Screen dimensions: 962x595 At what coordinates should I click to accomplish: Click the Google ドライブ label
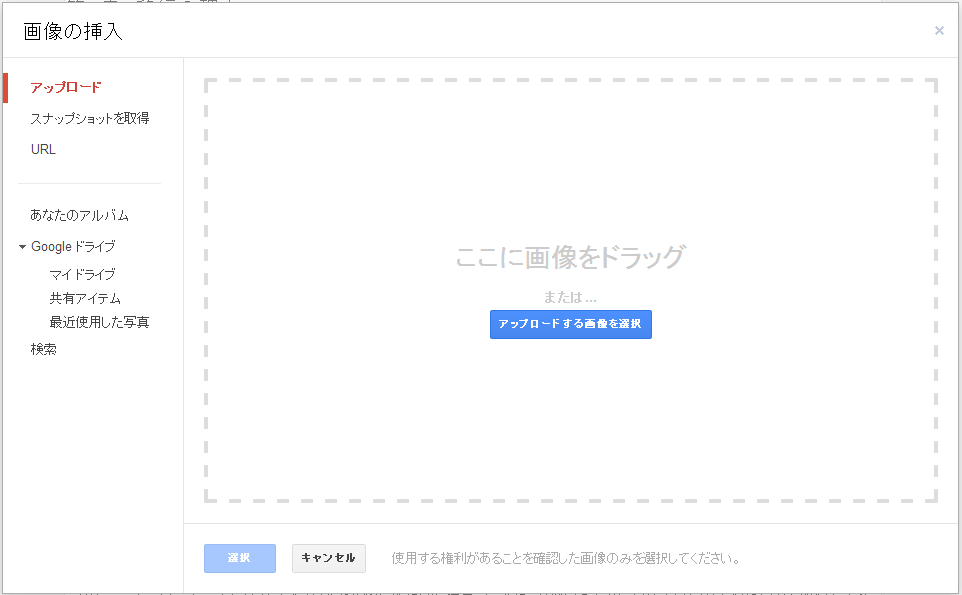coord(73,246)
